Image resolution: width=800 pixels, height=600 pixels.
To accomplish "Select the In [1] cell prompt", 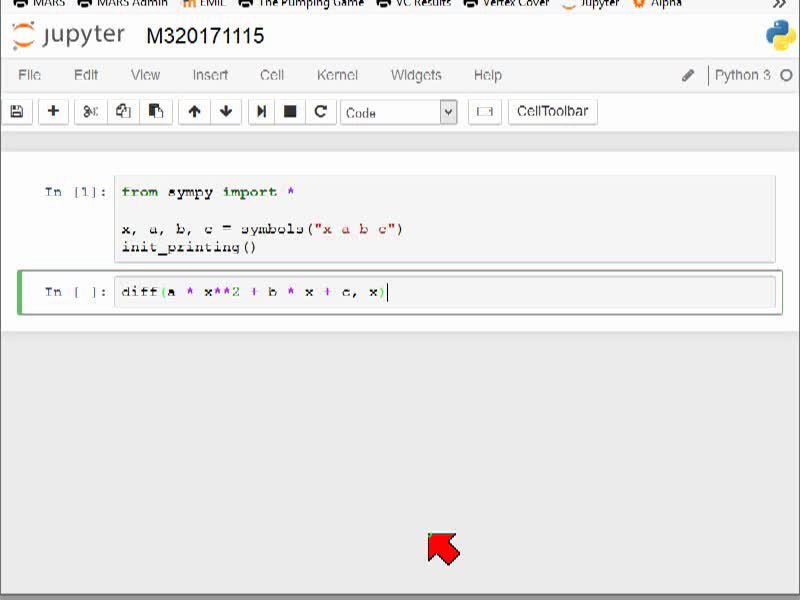I will (x=75, y=192).
